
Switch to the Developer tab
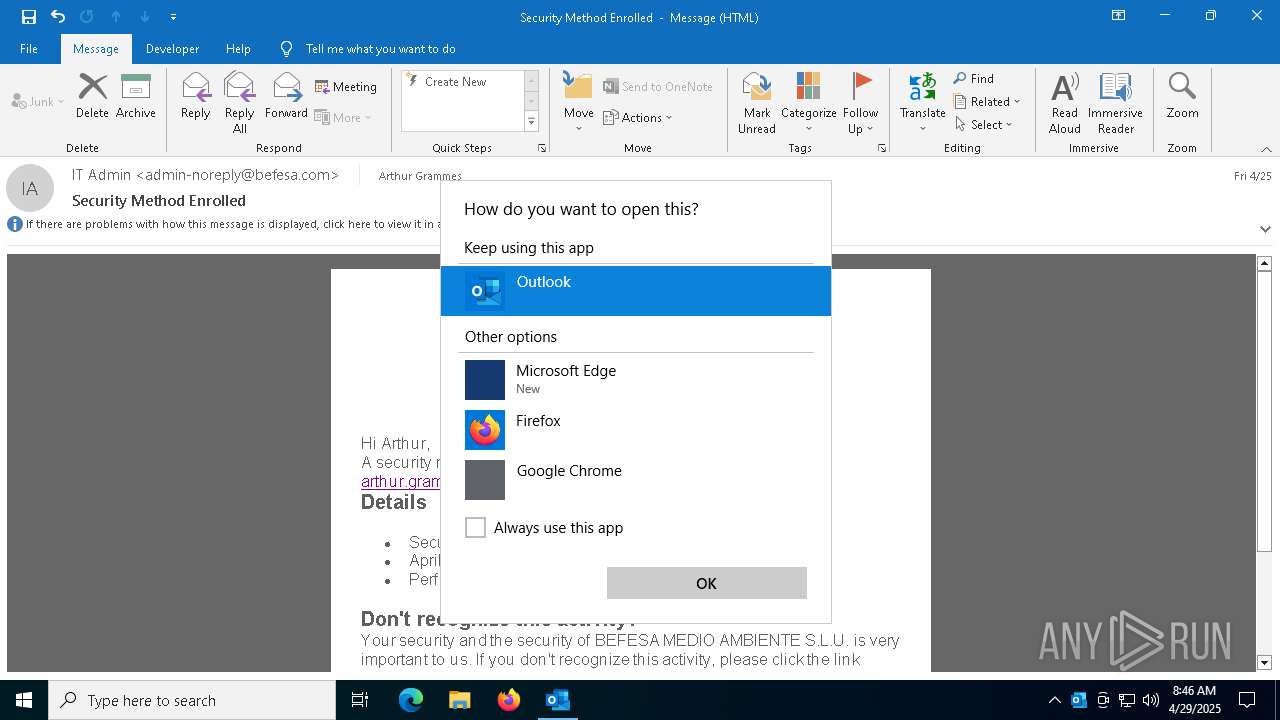(172, 48)
